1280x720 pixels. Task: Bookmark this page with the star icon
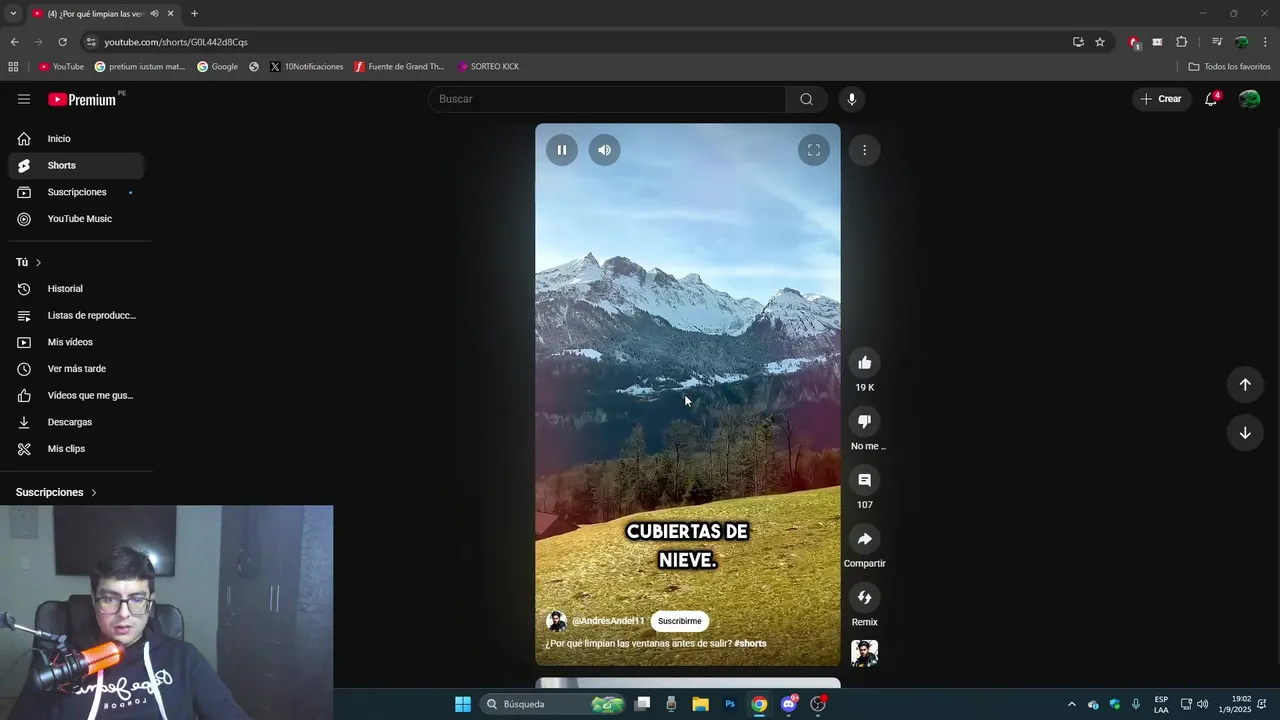1100,42
